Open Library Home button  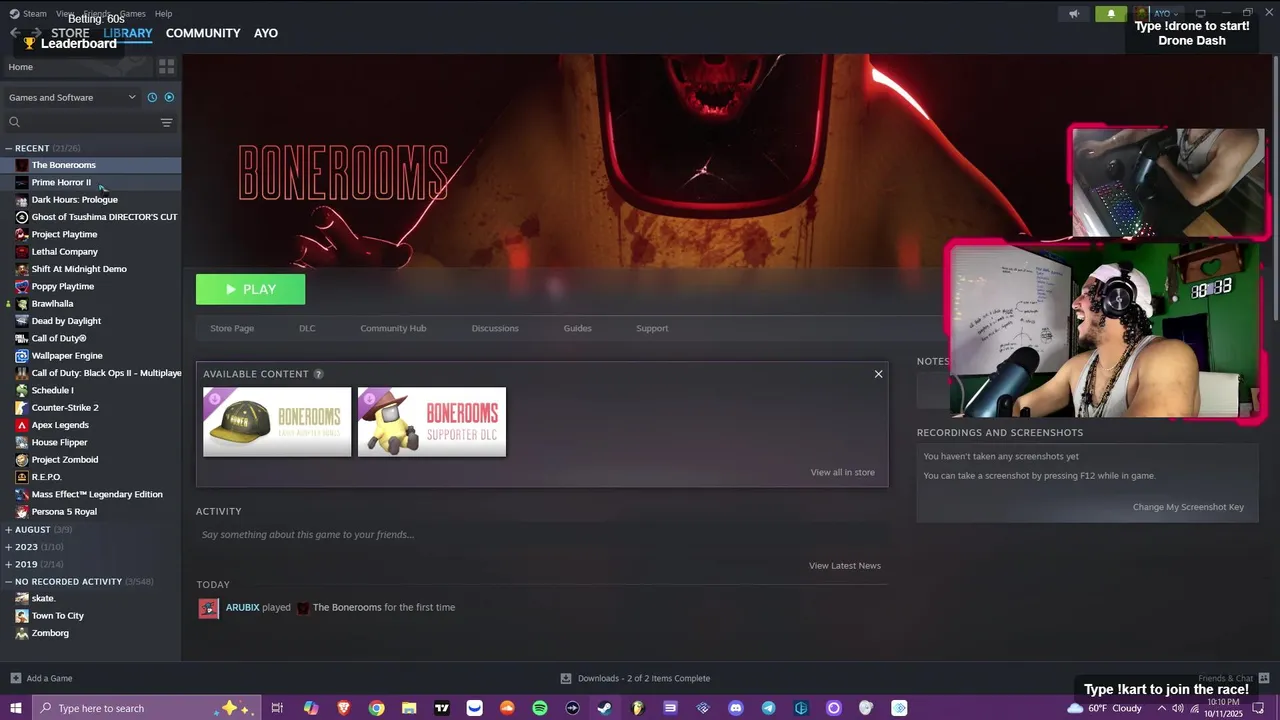pos(78,67)
